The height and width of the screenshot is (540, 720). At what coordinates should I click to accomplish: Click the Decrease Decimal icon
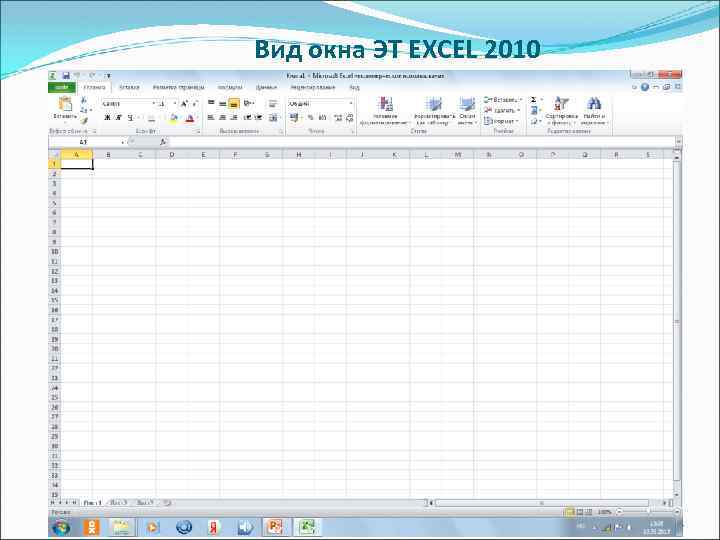point(349,118)
